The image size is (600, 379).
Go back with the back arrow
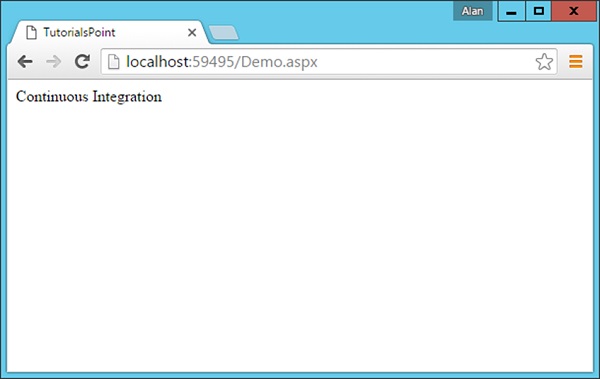click(x=25, y=61)
